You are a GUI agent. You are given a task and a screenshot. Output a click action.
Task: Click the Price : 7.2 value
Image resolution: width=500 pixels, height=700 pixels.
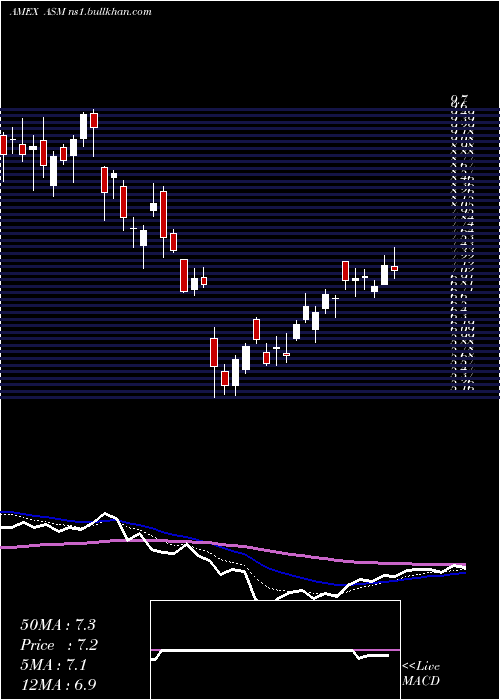[59, 645]
